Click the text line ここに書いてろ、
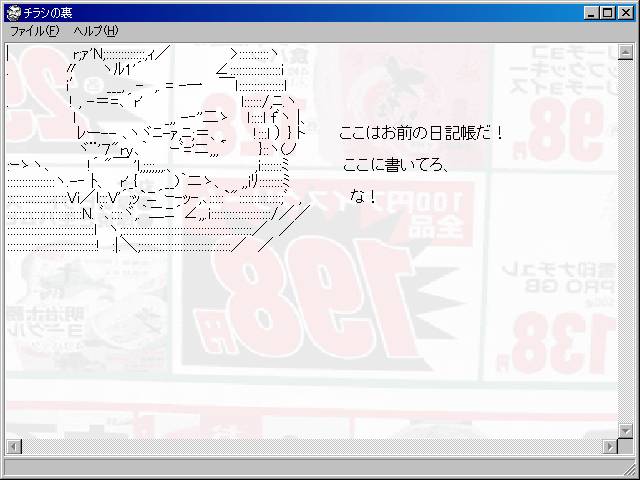 pyautogui.click(x=395, y=165)
